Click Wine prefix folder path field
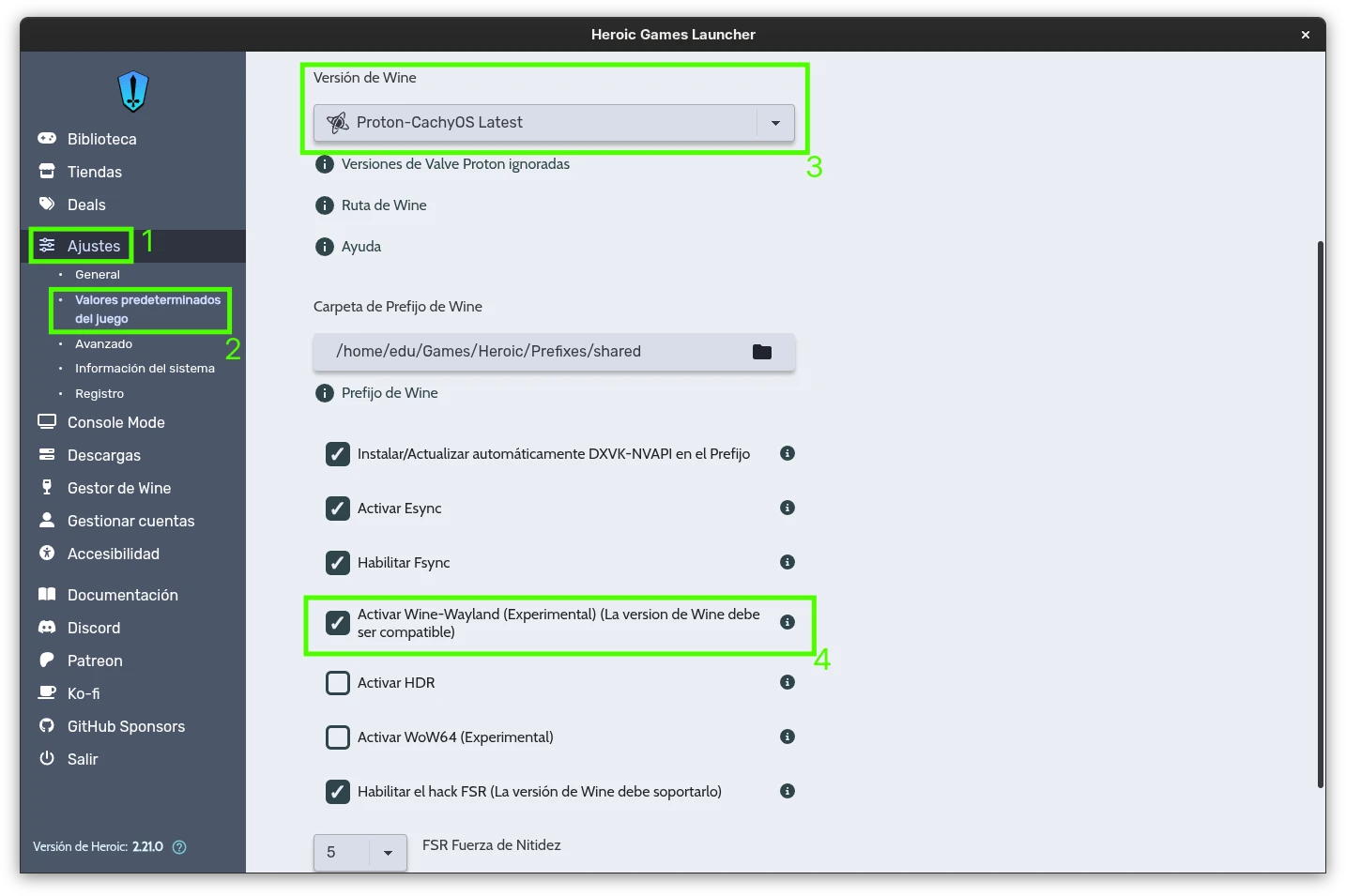The width and height of the screenshot is (1346, 896). click(554, 352)
